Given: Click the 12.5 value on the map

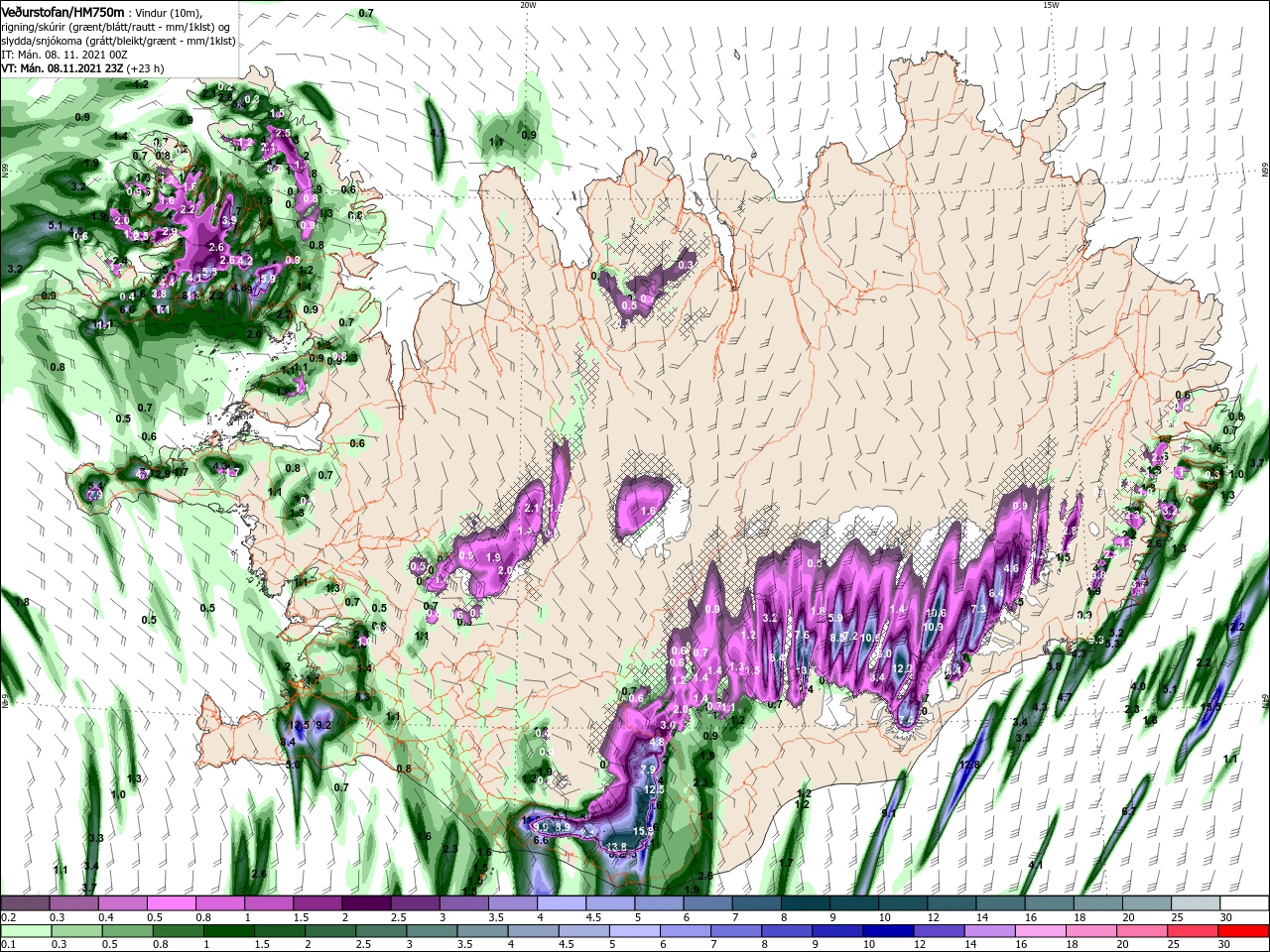Looking at the screenshot, I should [653, 789].
